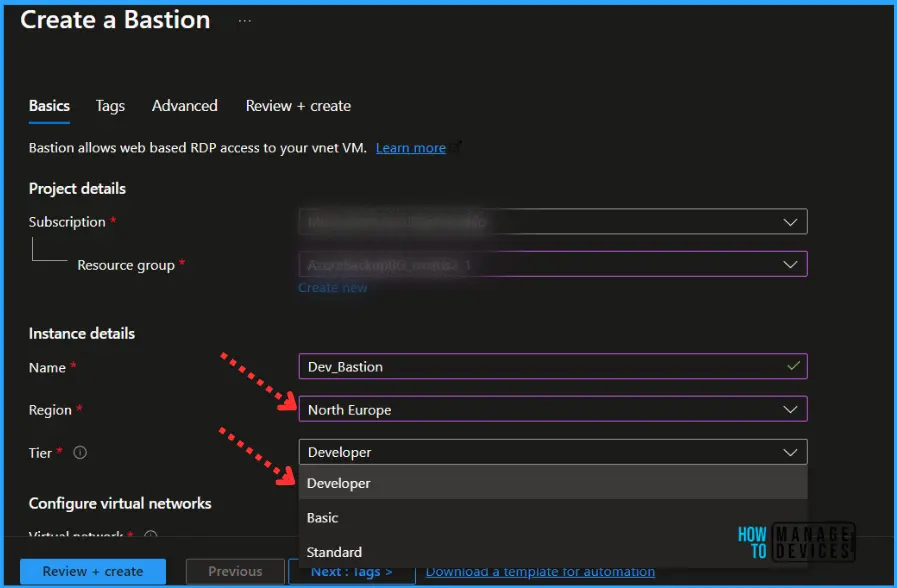This screenshot has width=897, height=588.
Task: Click the Region field chevron arrow
Action: 790,410
